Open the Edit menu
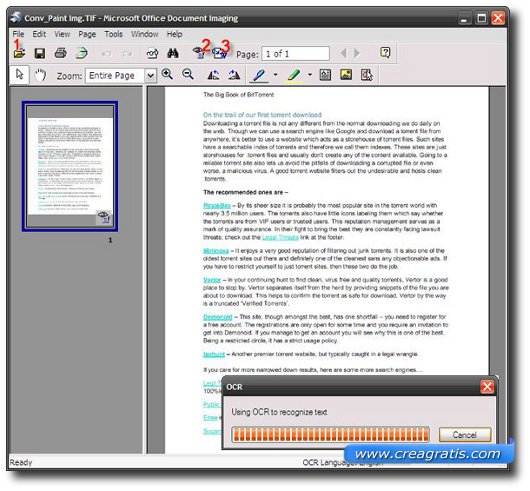This screenshot has width=530, height=491. [39, 34]
